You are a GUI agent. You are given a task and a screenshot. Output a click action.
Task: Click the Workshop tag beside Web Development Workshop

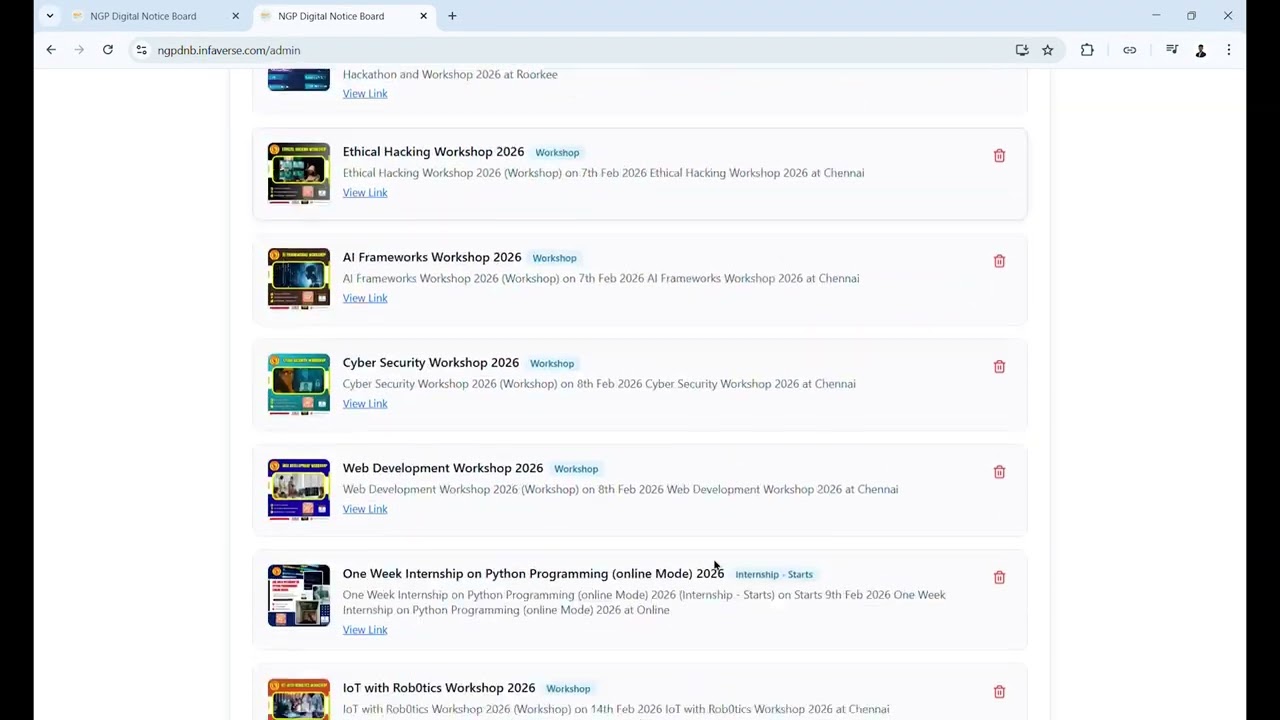(576, 469)
